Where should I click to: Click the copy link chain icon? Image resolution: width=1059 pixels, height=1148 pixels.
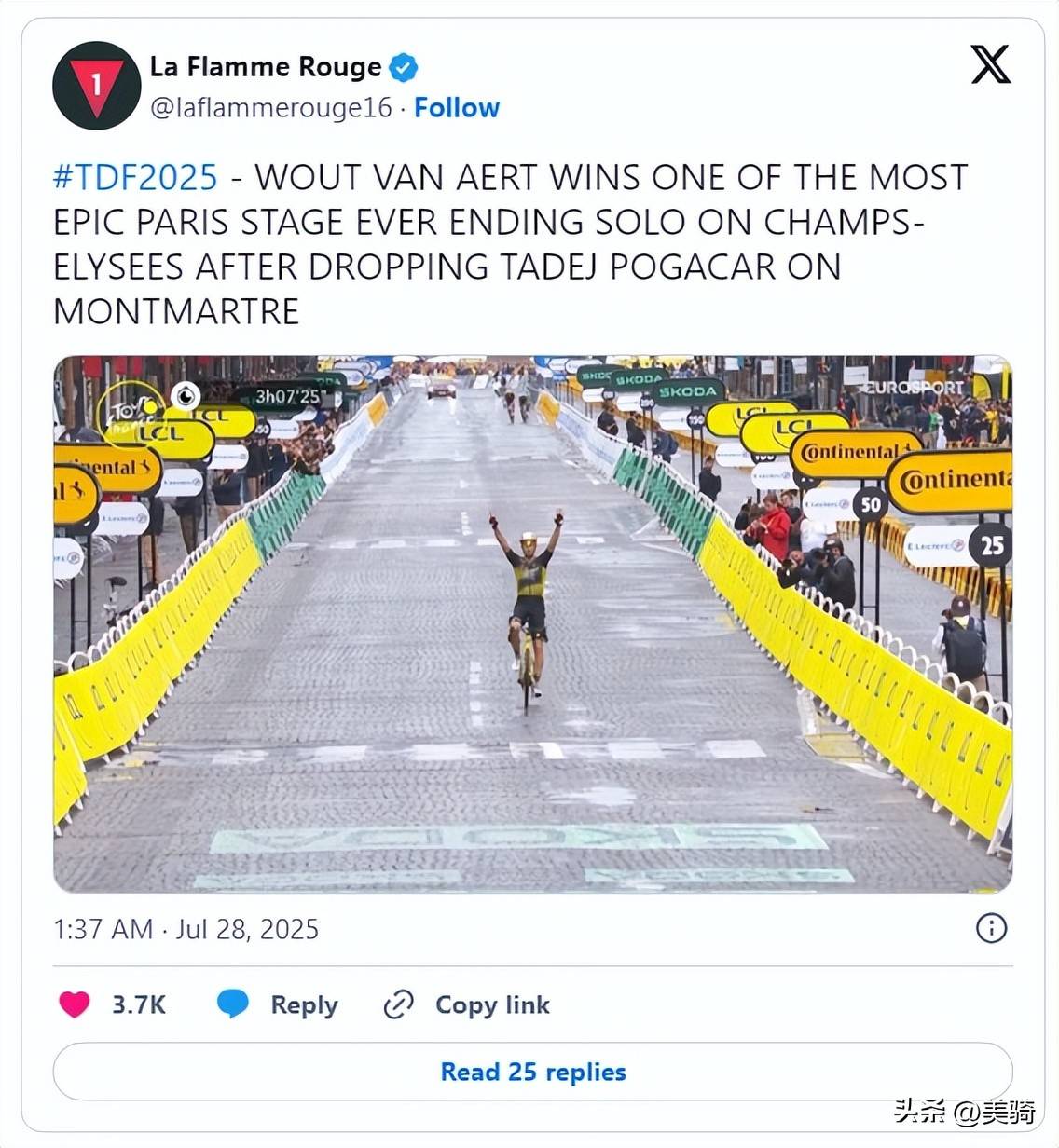(x=399, y=1004)
